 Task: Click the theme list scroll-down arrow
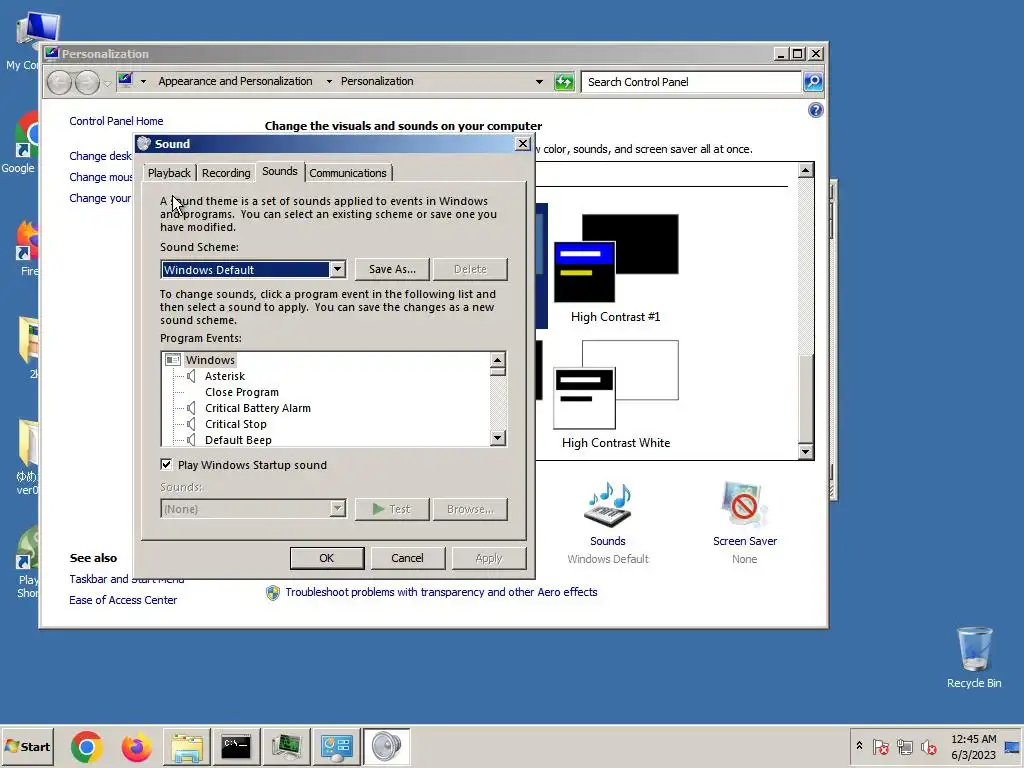coord(805,451)
